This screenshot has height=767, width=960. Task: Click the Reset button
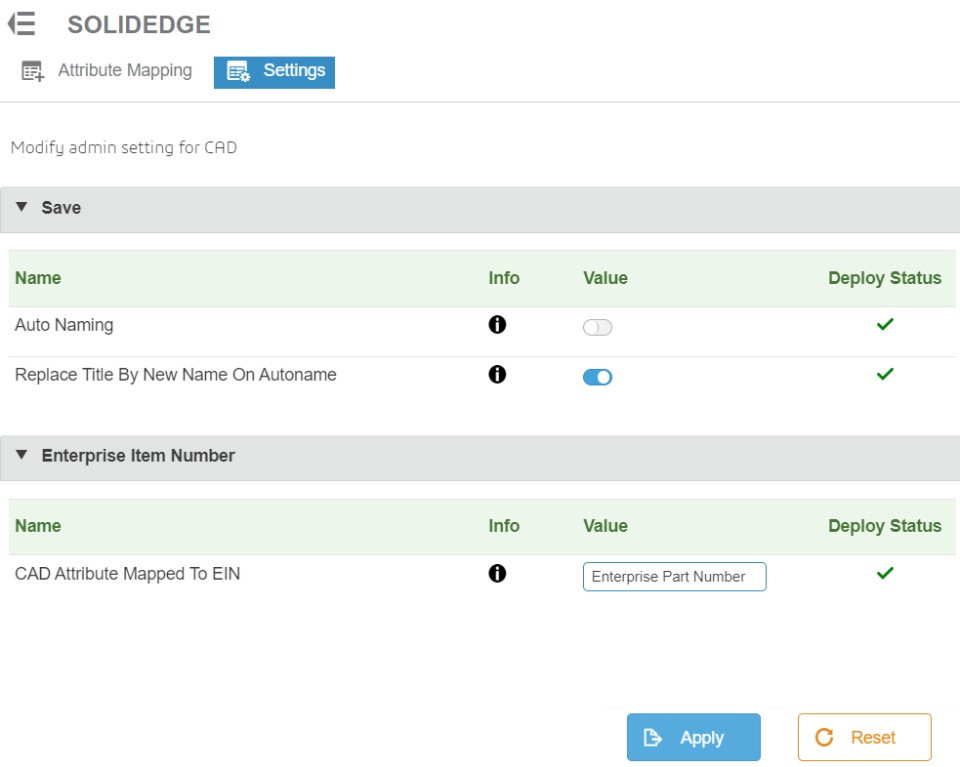pos(864,737)
